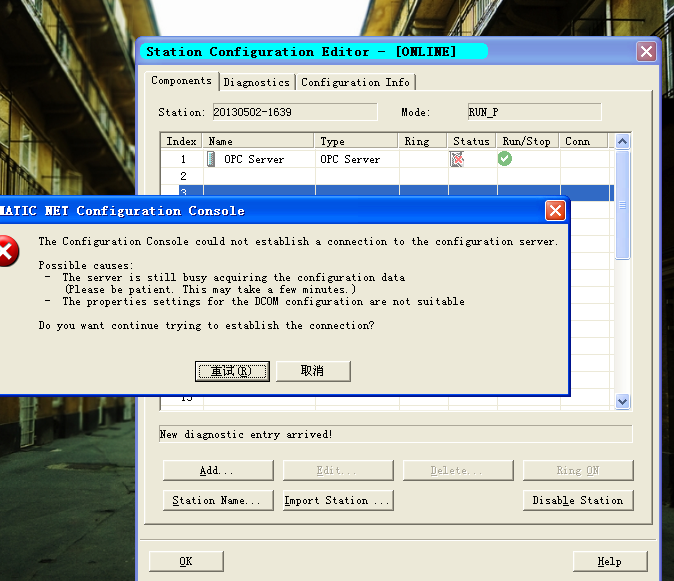This screenshot has width=674, height=581.
Task: Click the Conn column header
Action: coord(584,141)
